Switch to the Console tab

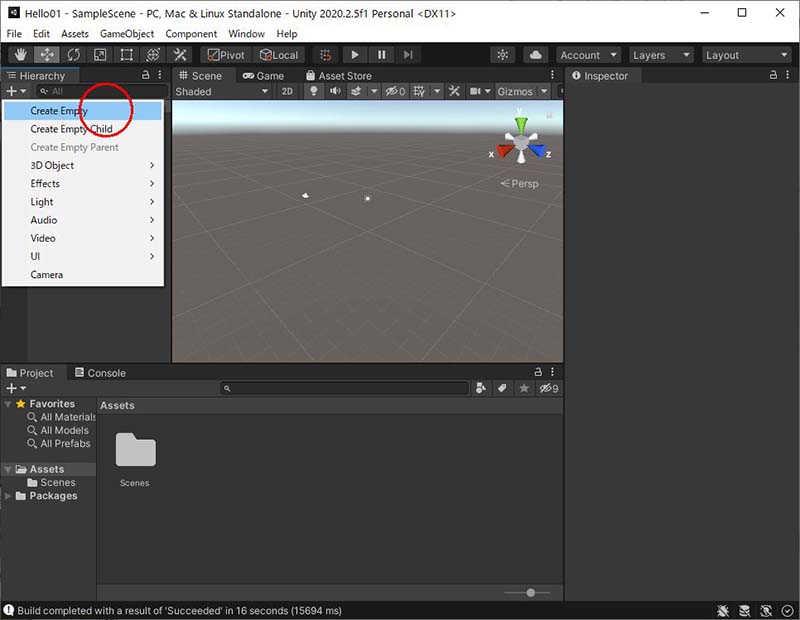[x=101, y=373]
